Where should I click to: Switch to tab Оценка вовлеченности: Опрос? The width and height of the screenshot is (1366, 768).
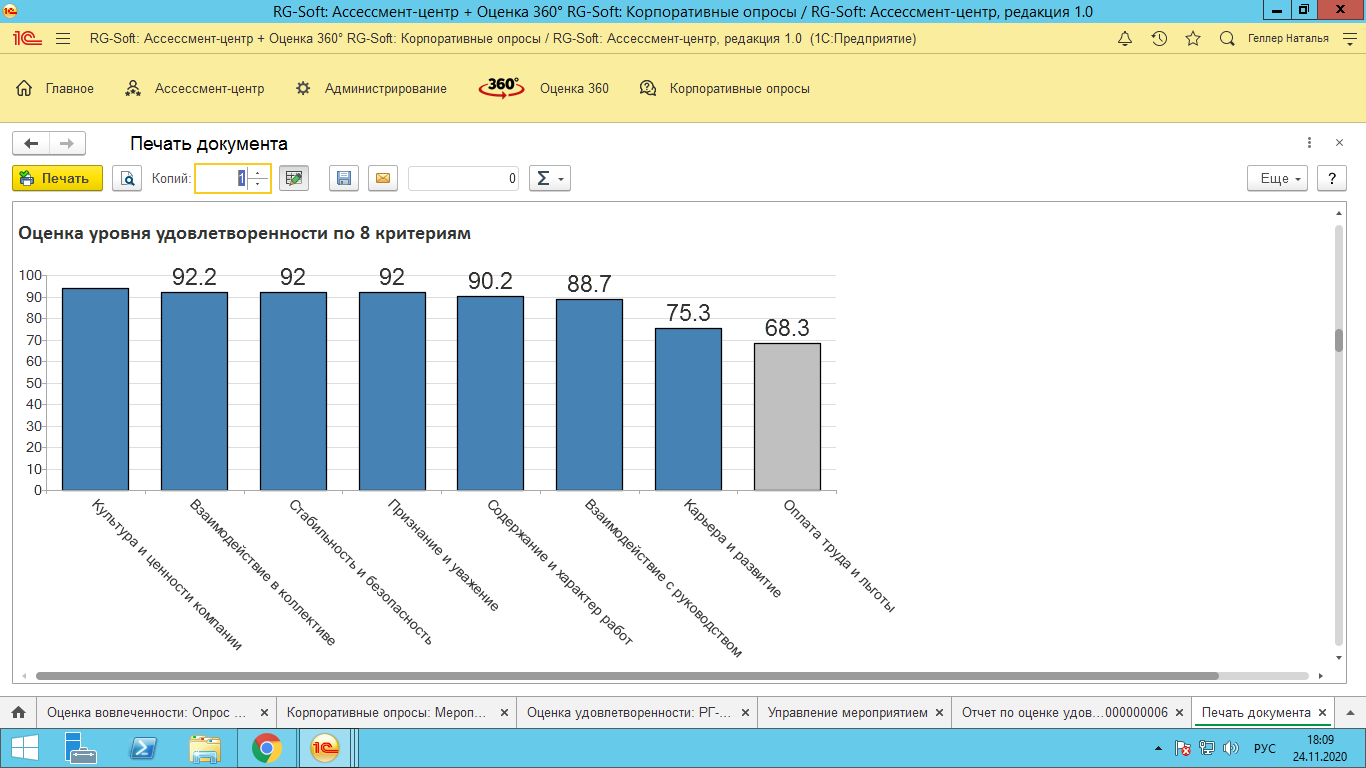[x=146, y=712]
